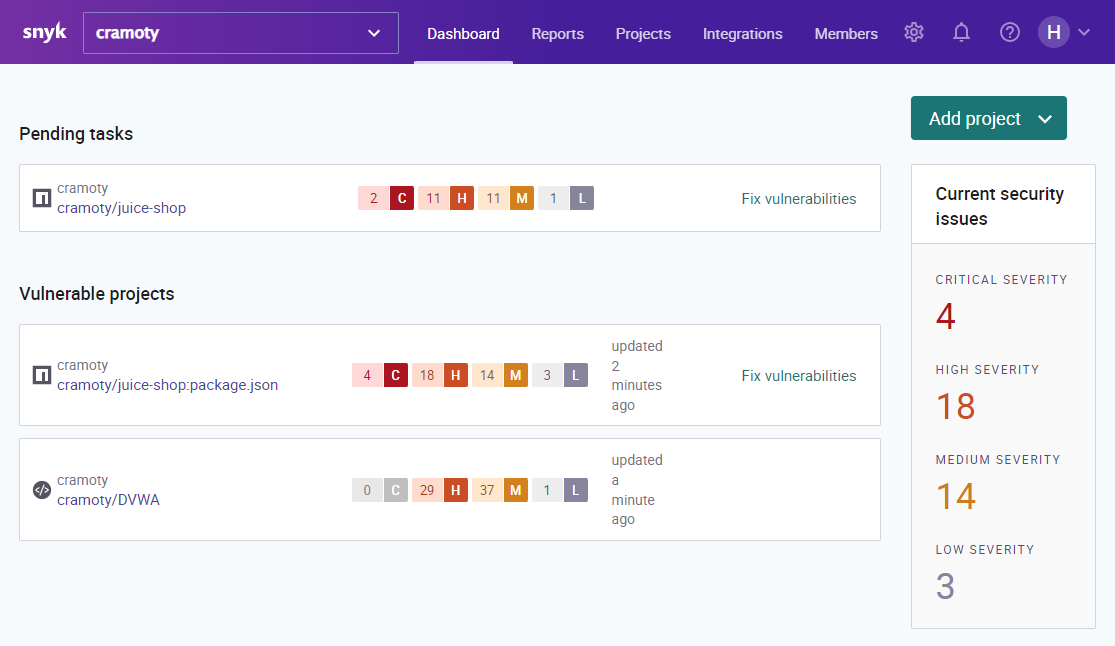
Task: Click the low L badge in juice-shop pending task
Action: click(582, 198)
